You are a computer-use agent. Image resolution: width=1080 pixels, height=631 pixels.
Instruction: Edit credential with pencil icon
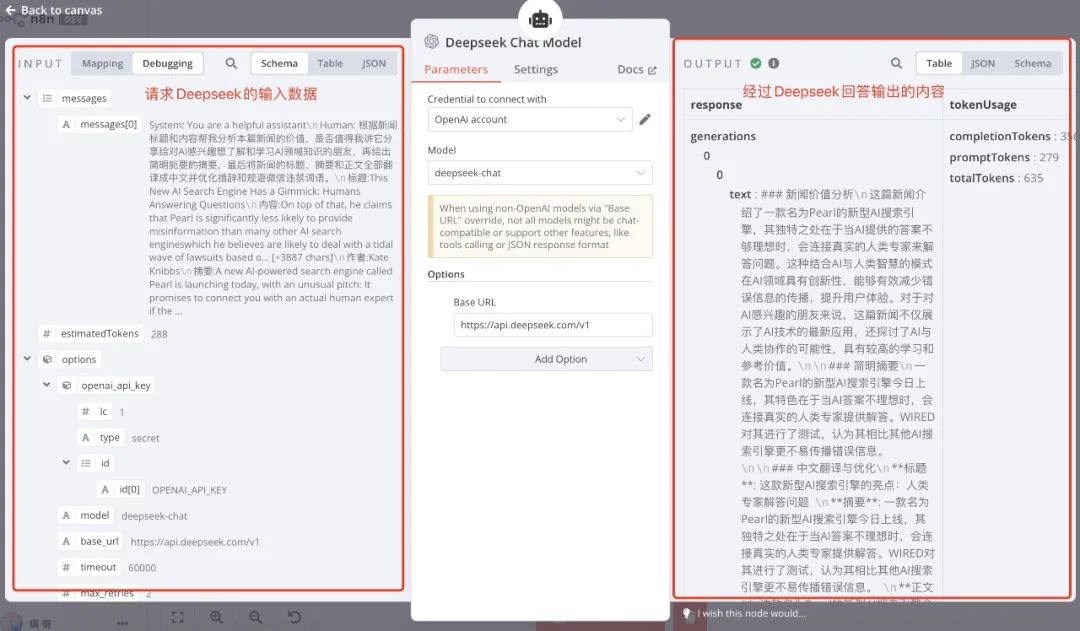tap(645, 119)
